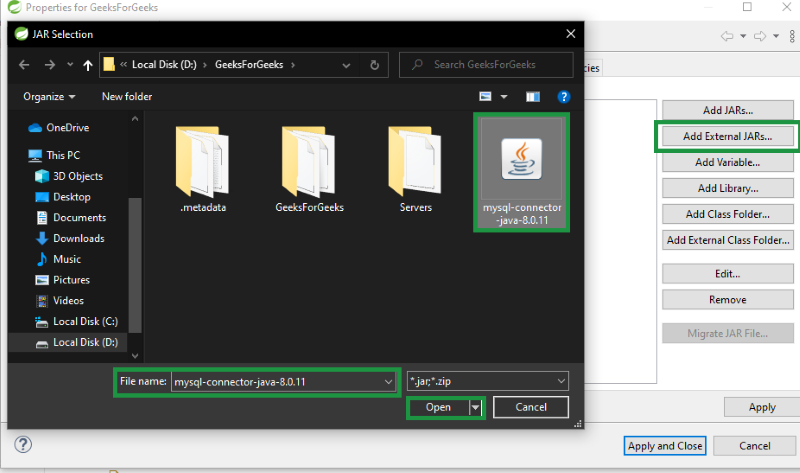Open Desktop in sidebar
The image size is (800, 473).
(63, 197)
